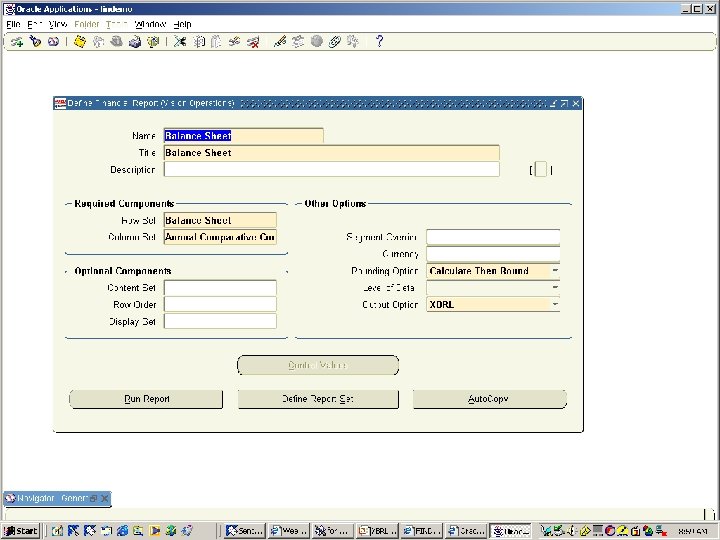This screenshot has width=720, height=540.
Task: Click the Translations globe toolbar icon
Action: pyautogui.click(x=316, y=42)
